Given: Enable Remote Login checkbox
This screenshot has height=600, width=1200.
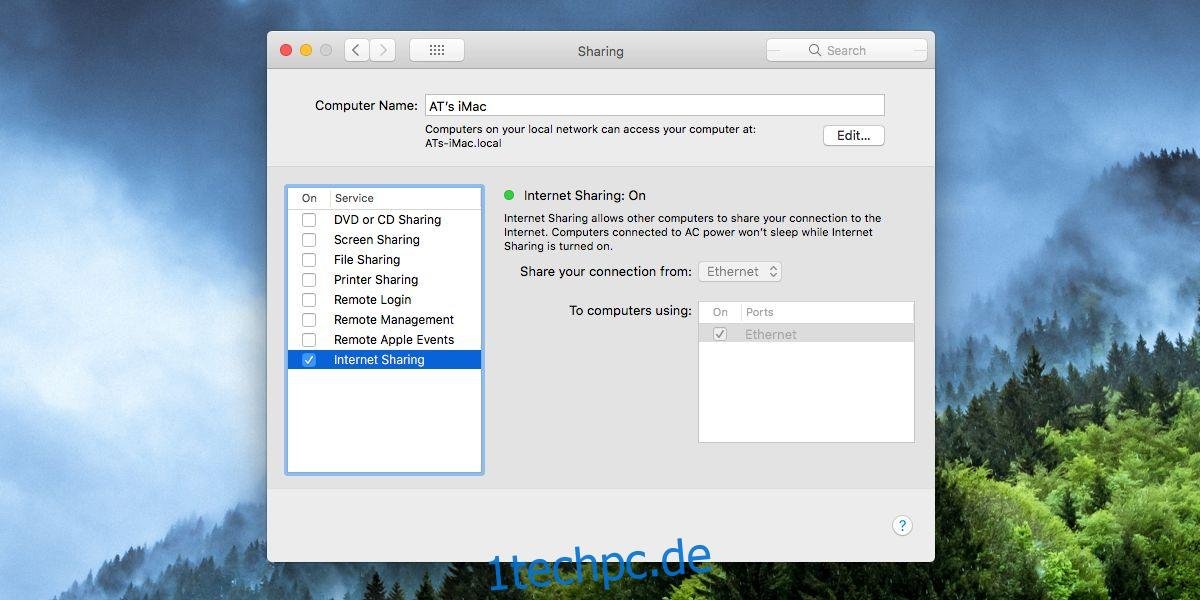Looking at the screenshot, I should point(309,300).
